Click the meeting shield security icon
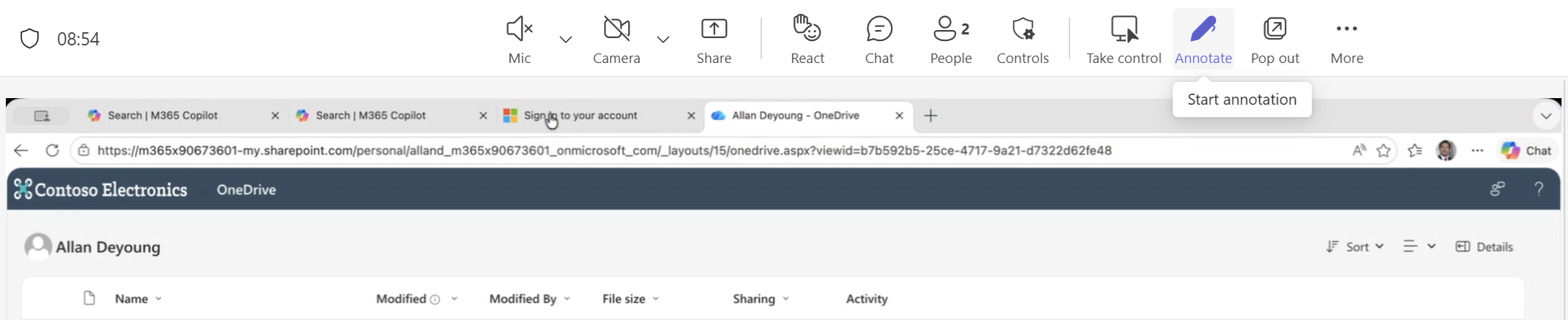Image resolution: width=1568 pixels, height=320 pixels. [29, 39]
